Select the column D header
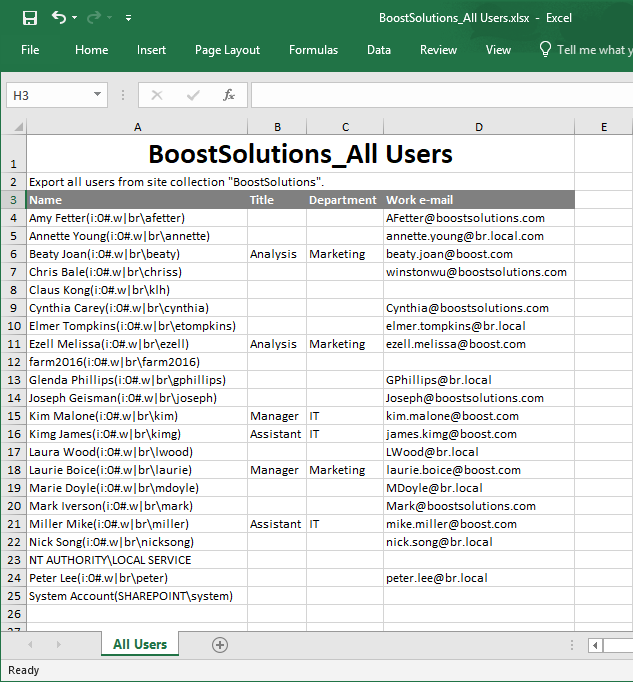633x682 pixels. [479, 127]
